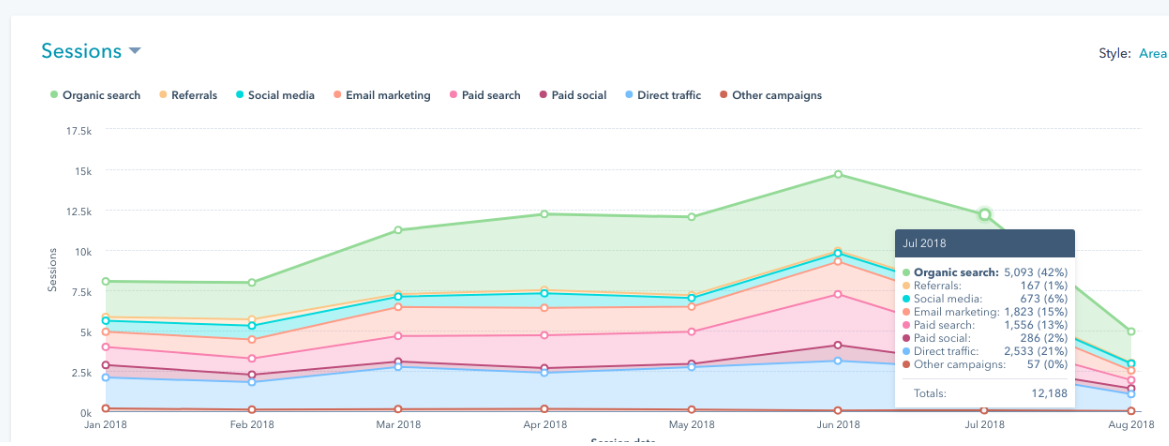Select Paid search data point for Jan 2018
This screenshot has height=446, width=1169.
coord(106,347)
